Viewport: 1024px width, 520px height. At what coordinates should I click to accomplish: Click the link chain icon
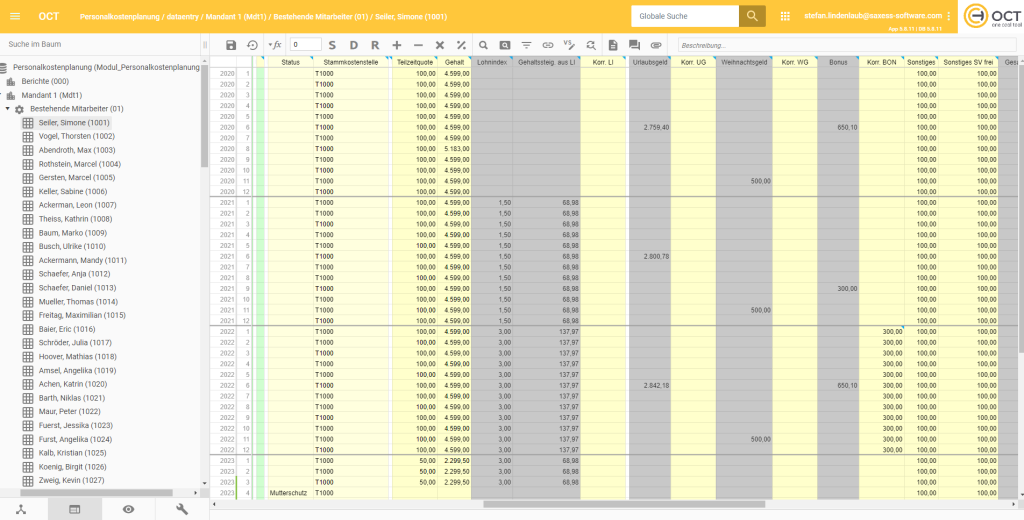tap(548, 45)
